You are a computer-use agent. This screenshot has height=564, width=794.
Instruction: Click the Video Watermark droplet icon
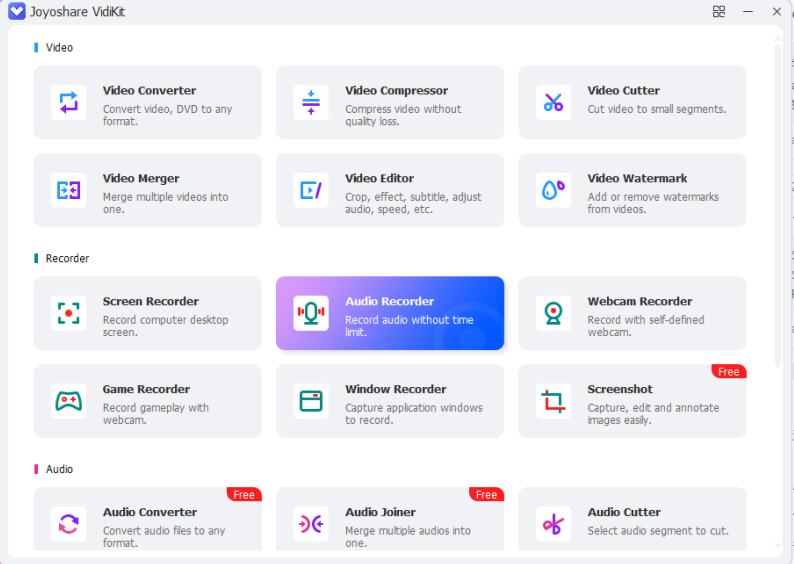point(553,190)
